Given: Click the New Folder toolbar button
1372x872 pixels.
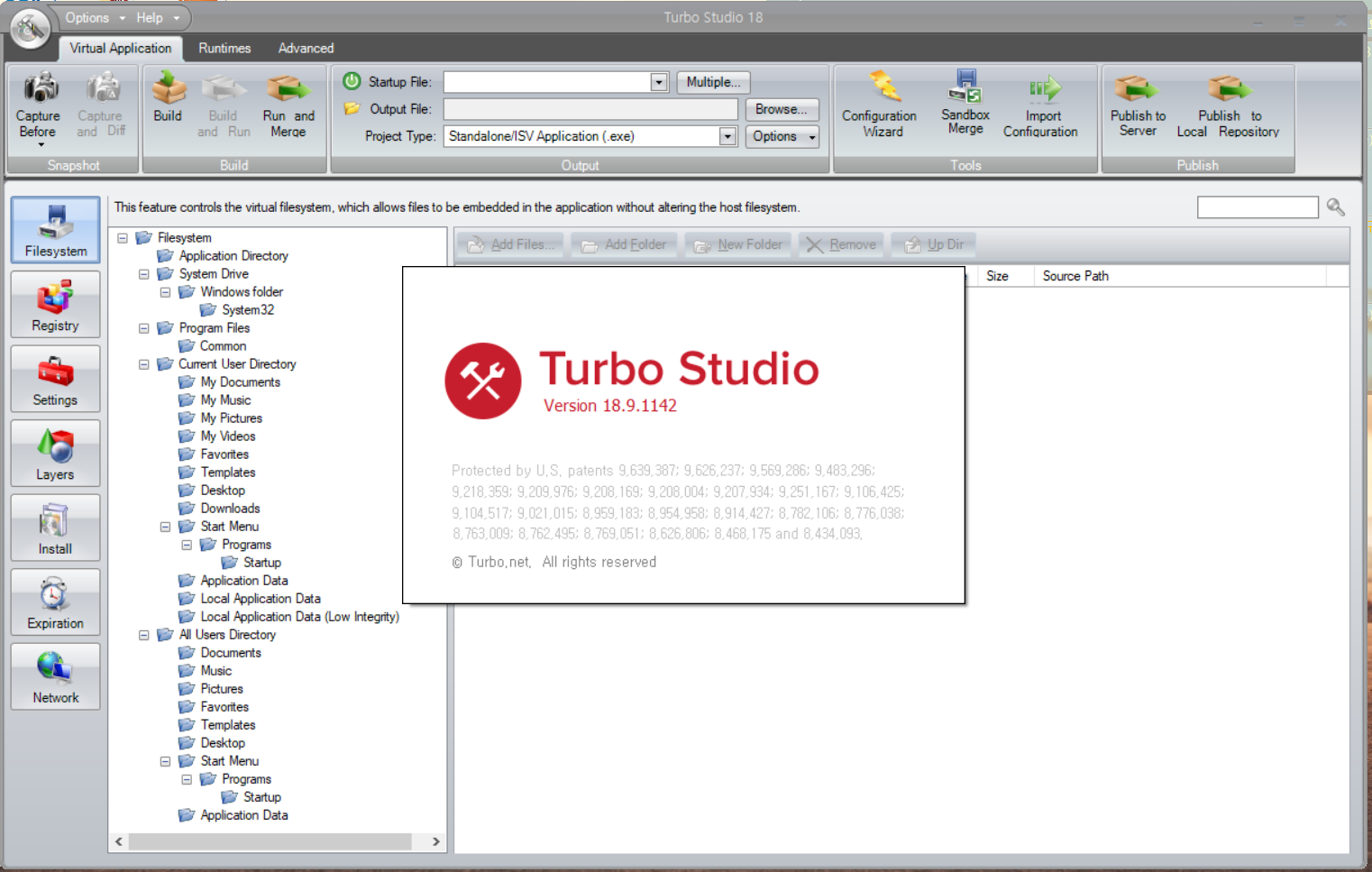Looking at the screenshot, I should click(738, 244).
